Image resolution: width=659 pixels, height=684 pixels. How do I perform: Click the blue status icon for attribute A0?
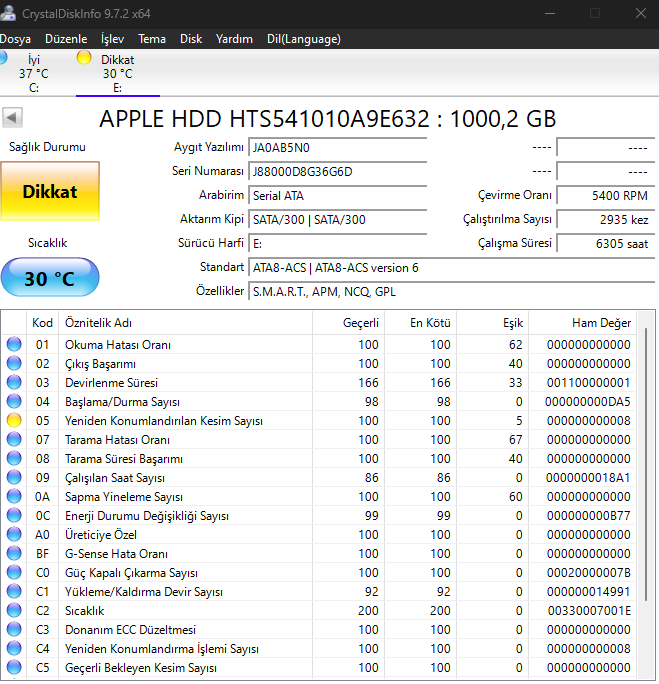[14, 534]
